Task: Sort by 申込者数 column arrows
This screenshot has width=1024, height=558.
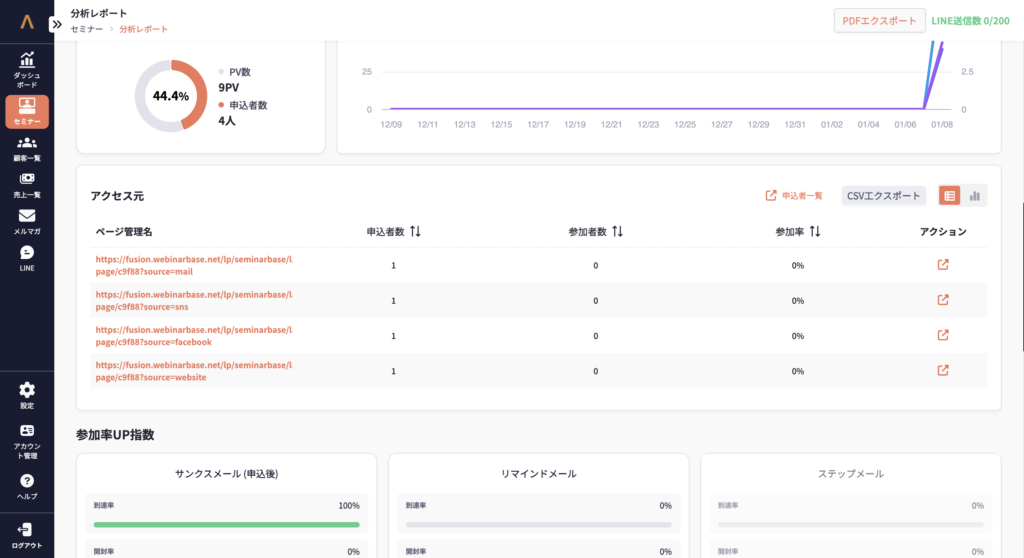Action: [415, 231]
